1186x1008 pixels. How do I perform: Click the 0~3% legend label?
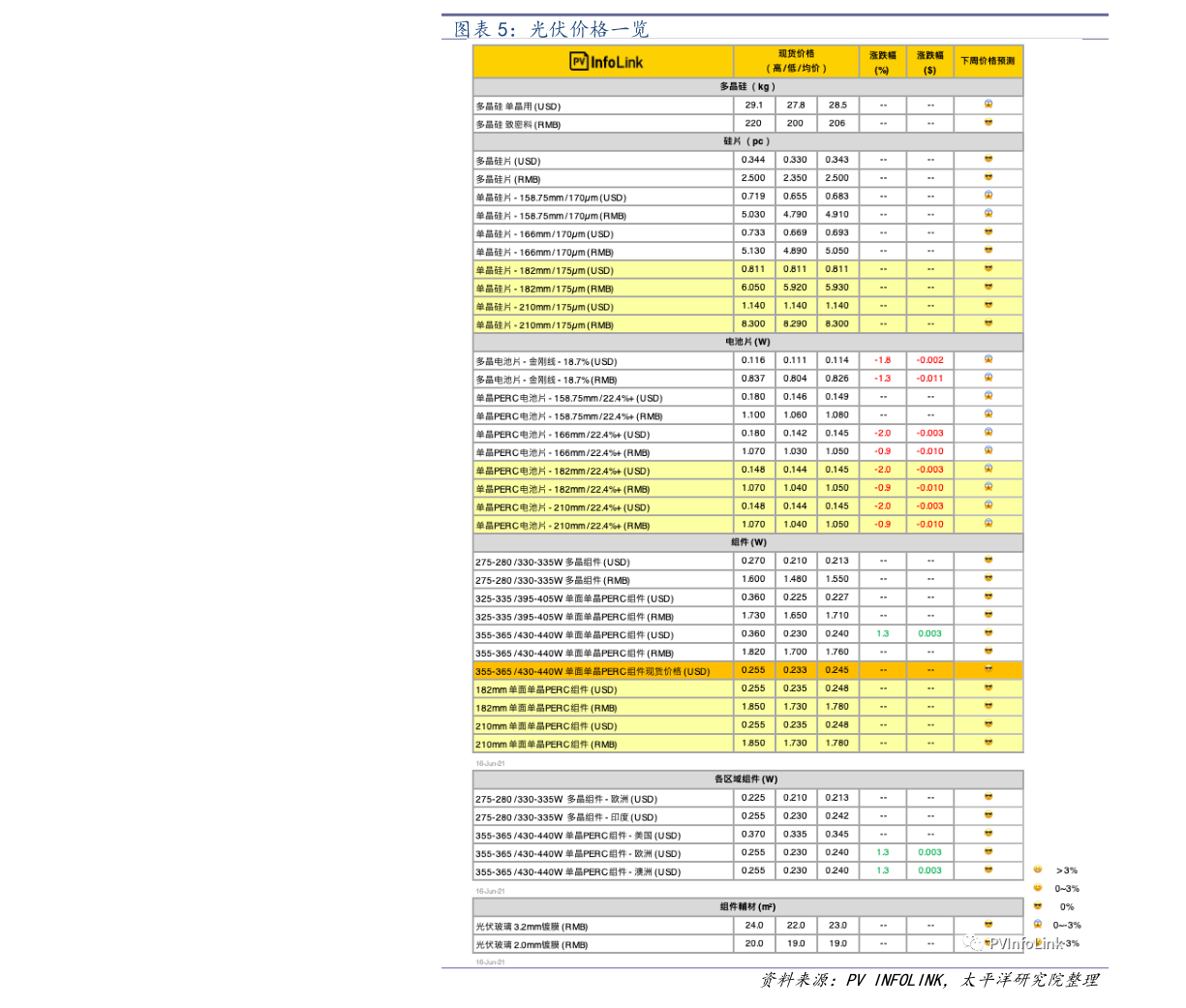[1067, 888]
